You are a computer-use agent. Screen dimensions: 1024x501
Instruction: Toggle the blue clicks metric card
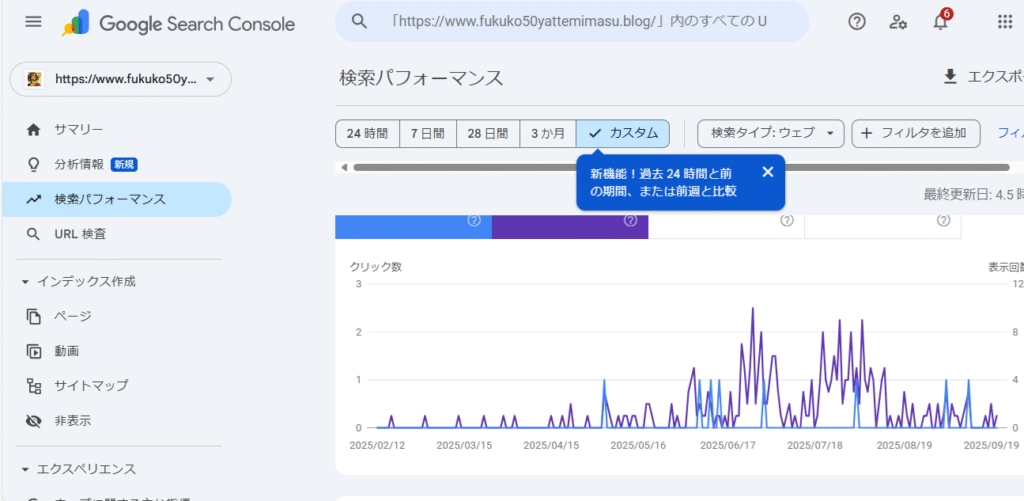(413, 224)
